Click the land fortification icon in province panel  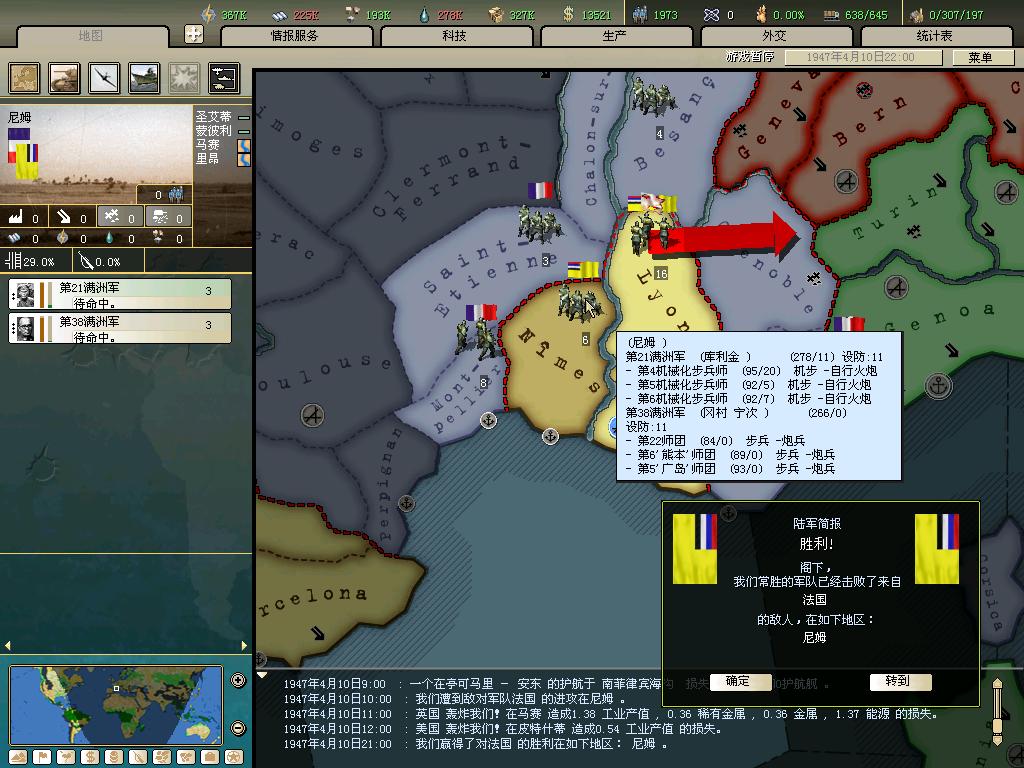(x=159, y=216)
